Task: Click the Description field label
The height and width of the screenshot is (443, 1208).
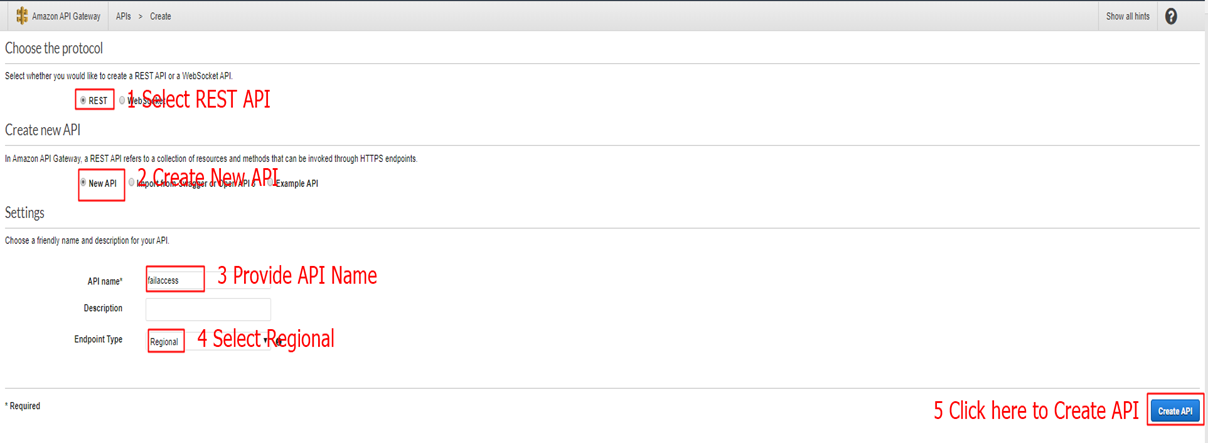Action: (x=104, y=308)
